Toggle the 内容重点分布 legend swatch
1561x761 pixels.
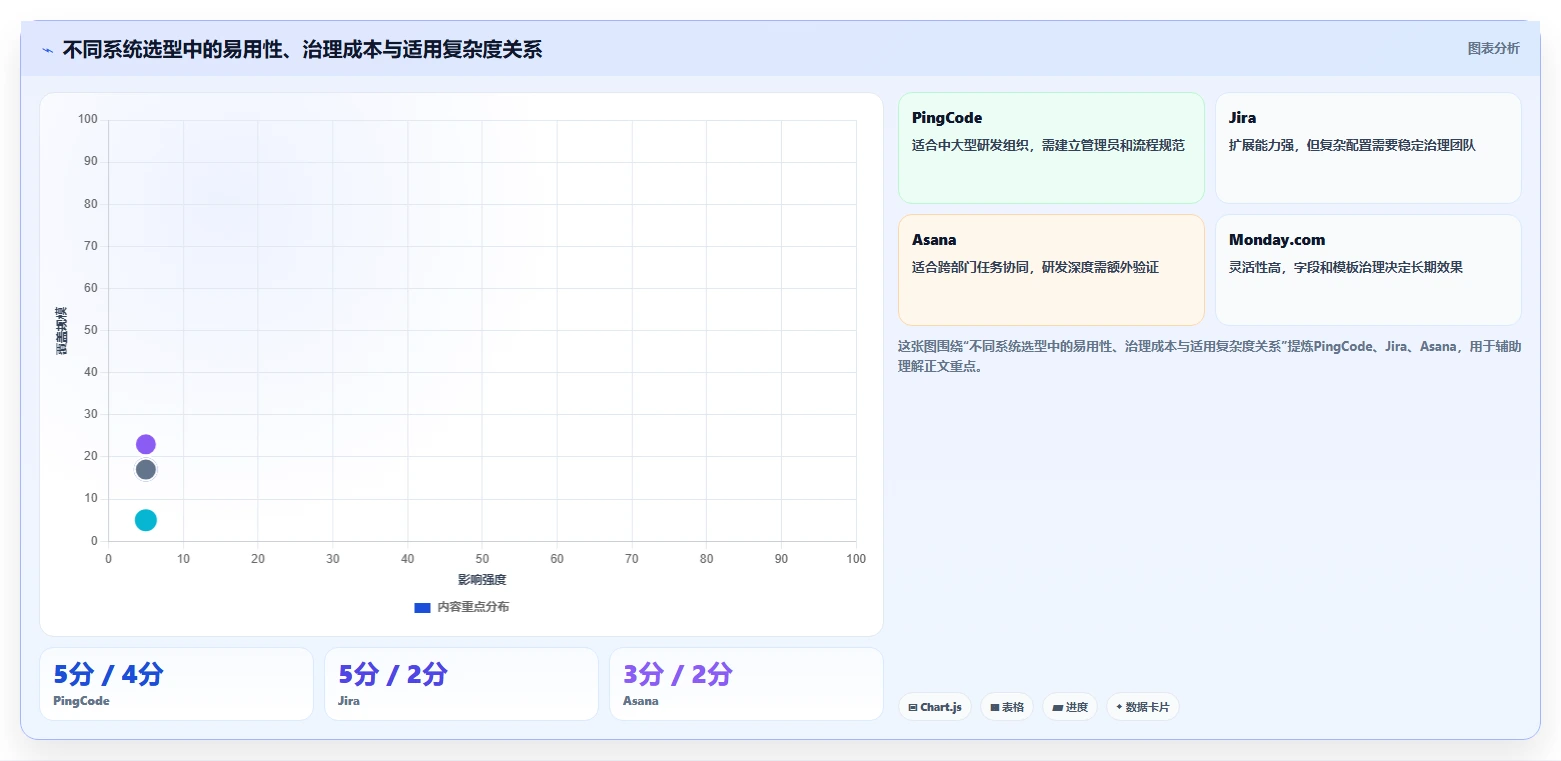(422, 608)
